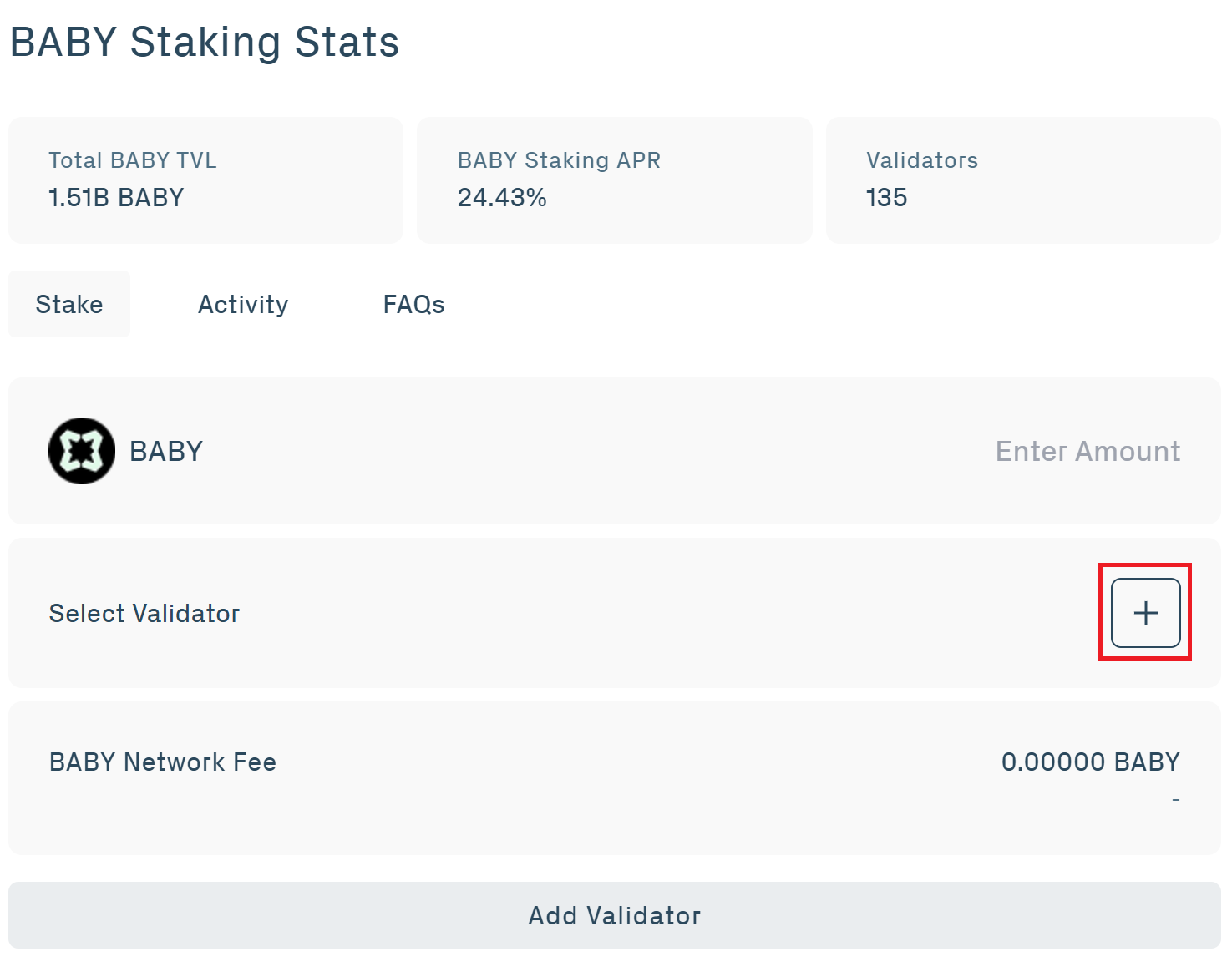Select the Stake tab
The height and width of the screenshot is (977, 1232).
click(x=69, y=304)
